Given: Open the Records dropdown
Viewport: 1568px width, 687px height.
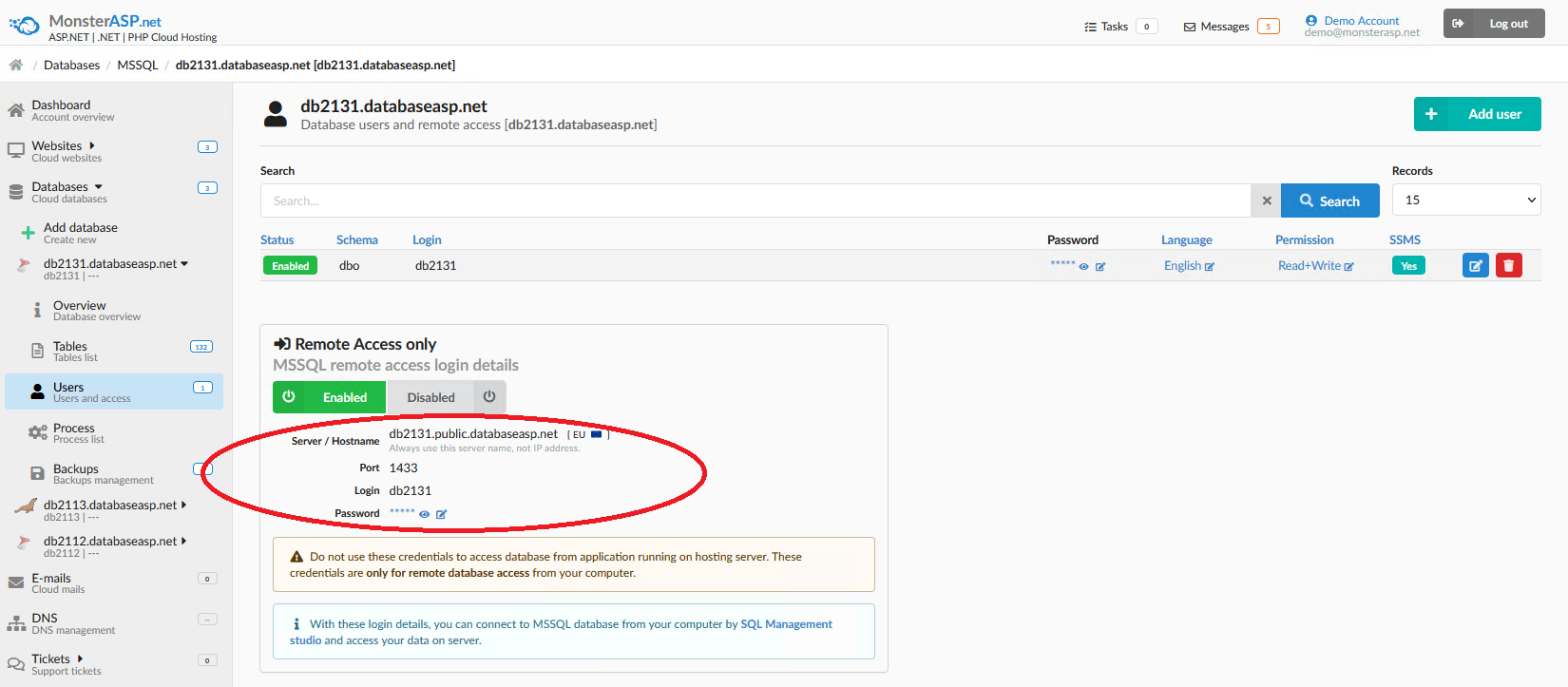Looking at the screenshot, I should 1466,200.
